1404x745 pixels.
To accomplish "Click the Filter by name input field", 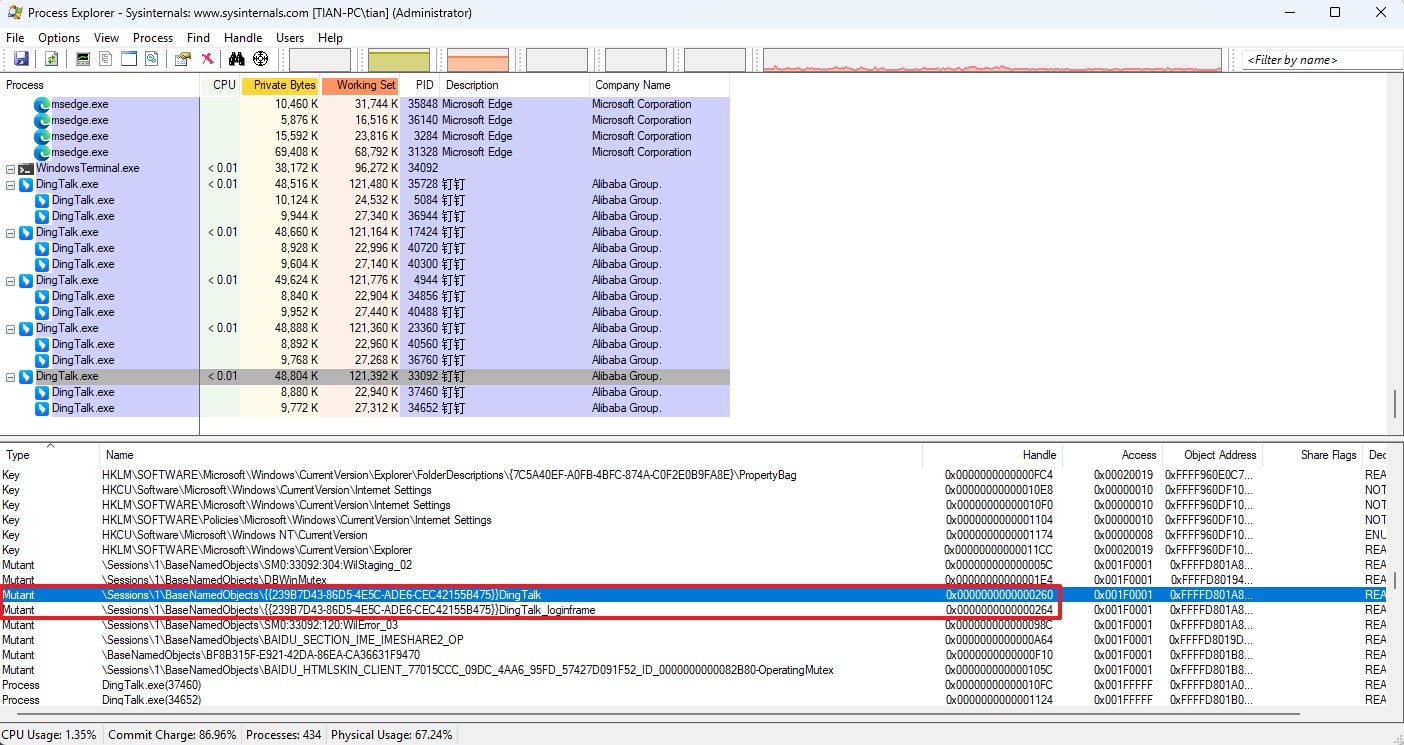I will tap(1322, 59).
